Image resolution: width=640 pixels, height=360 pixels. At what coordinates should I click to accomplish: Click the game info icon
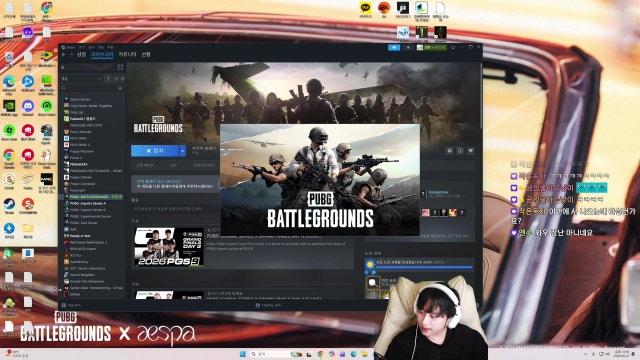460,151
